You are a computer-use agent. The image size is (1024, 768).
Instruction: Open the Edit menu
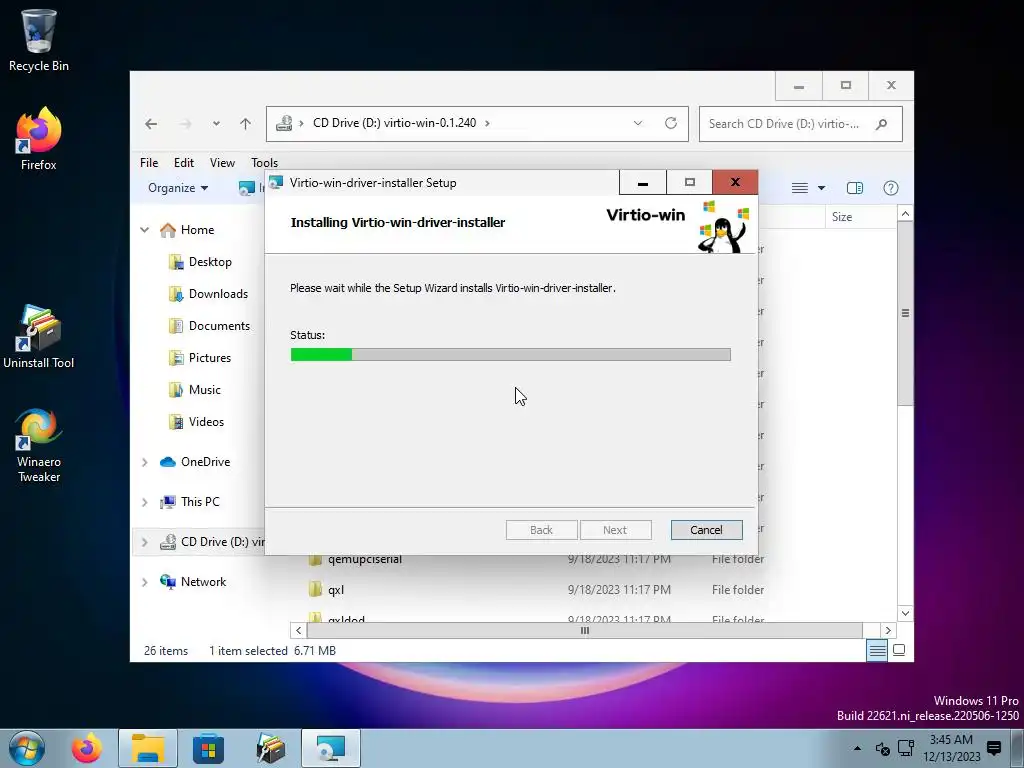tap(184, 163)
